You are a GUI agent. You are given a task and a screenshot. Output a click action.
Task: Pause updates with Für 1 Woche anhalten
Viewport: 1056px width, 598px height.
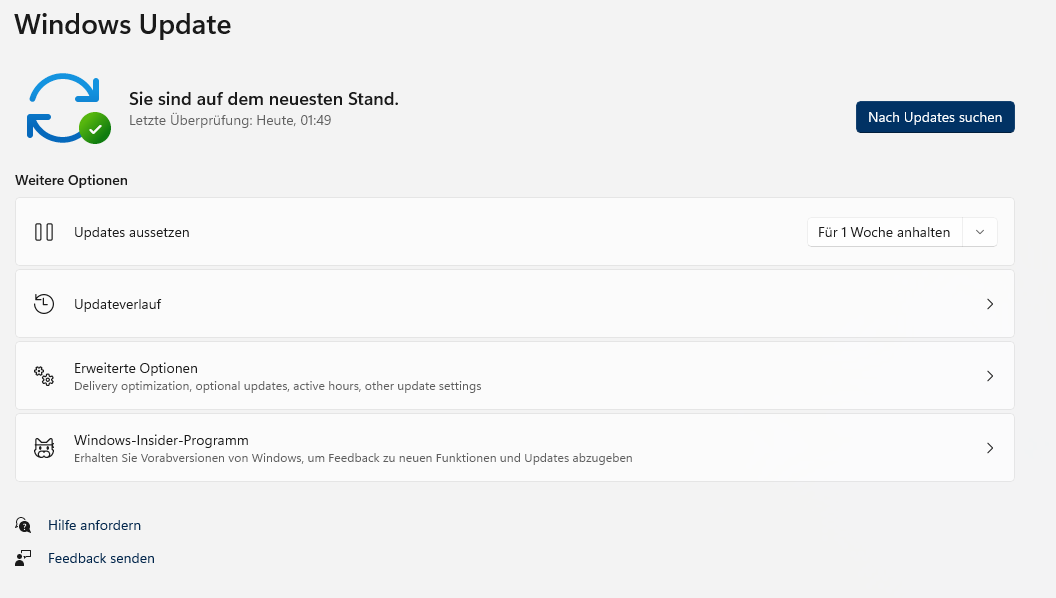point(884,232)
